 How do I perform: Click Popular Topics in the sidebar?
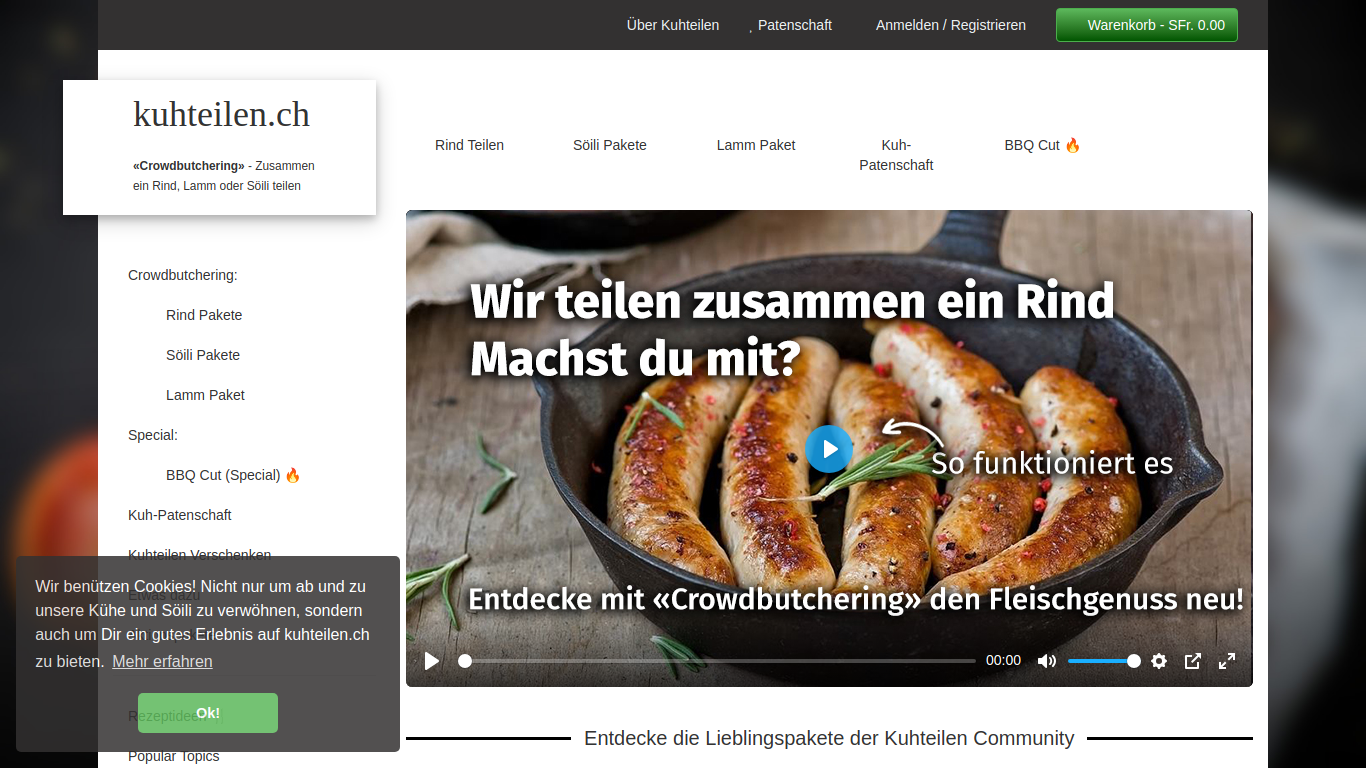tap(174, 756)
